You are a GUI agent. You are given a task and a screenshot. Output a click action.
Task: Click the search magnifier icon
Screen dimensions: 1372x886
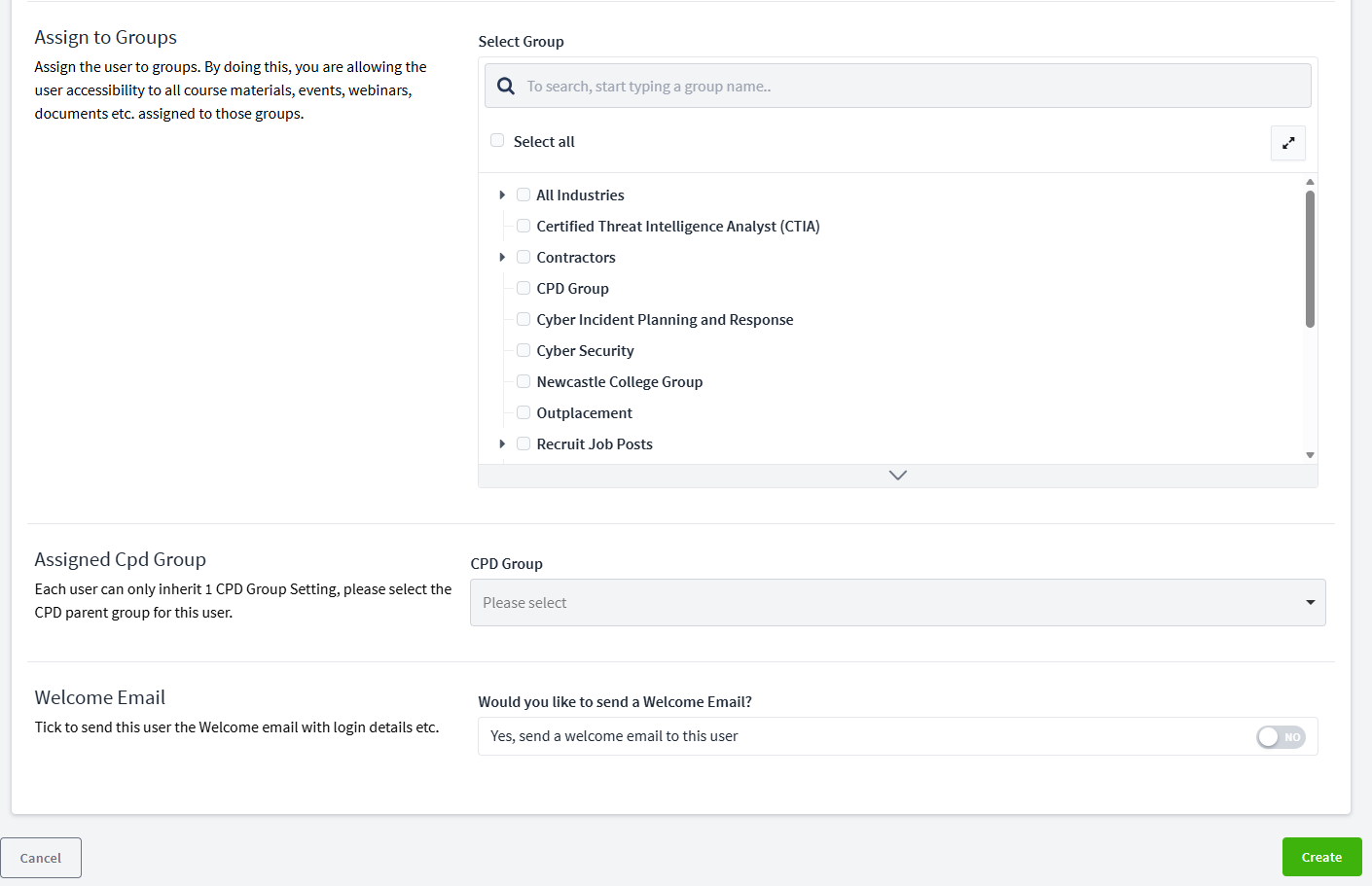[506, 86]
